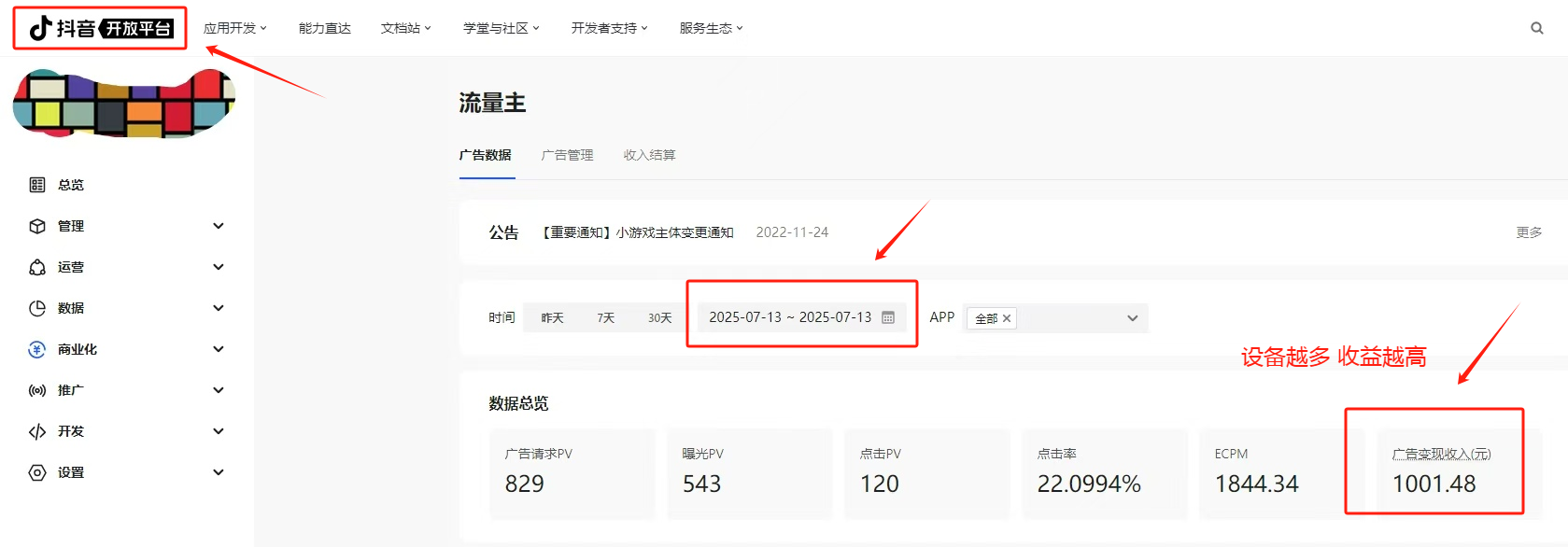Click the 广告请求PV 829 card
The width and height of the screenshot is (1568, 547).
pyautogui.click(x=572, y=474)
